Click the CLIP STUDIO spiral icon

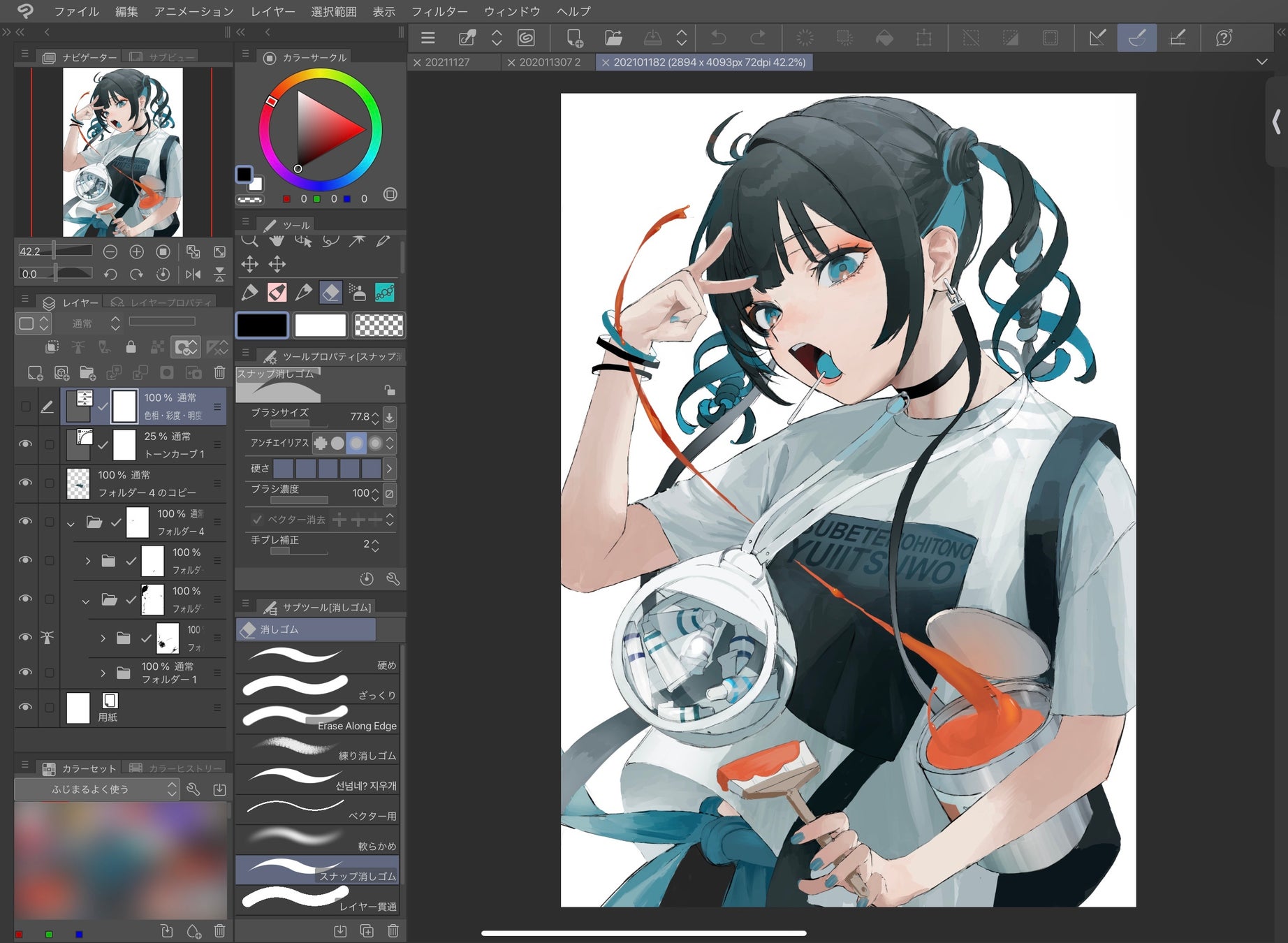(526, 38)
